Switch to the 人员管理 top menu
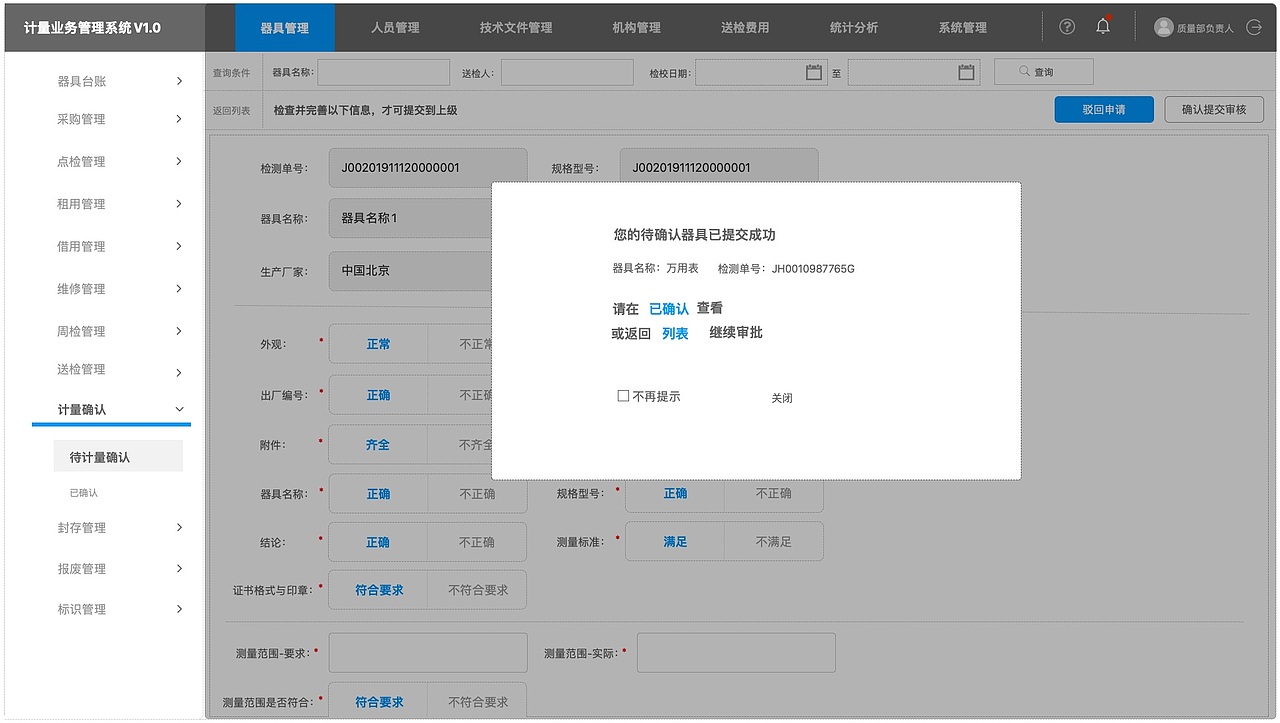This screenshot has height=723, width=1280. [x=396, y=27]
